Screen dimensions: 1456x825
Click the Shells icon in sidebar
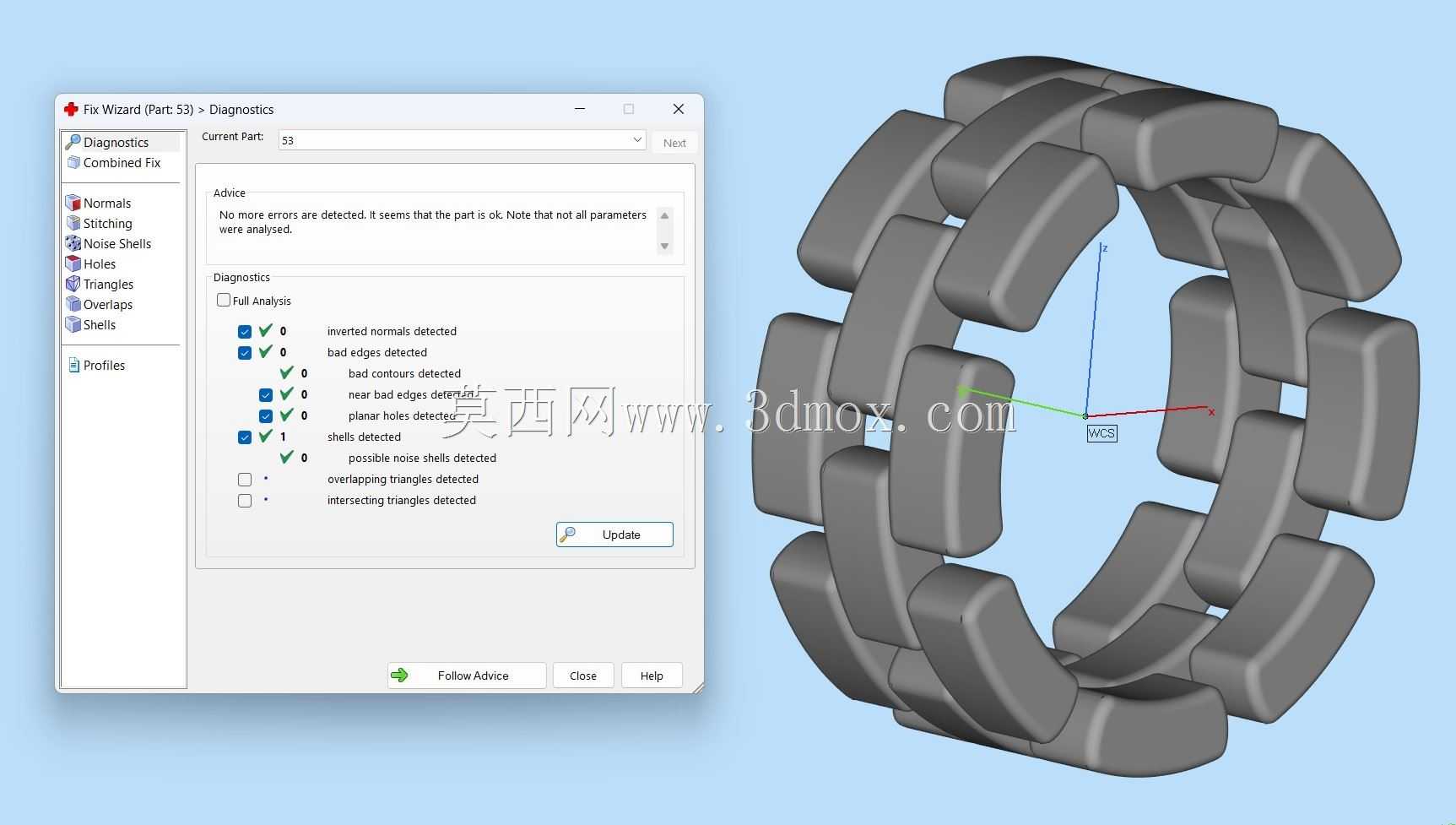pos(73,324)
